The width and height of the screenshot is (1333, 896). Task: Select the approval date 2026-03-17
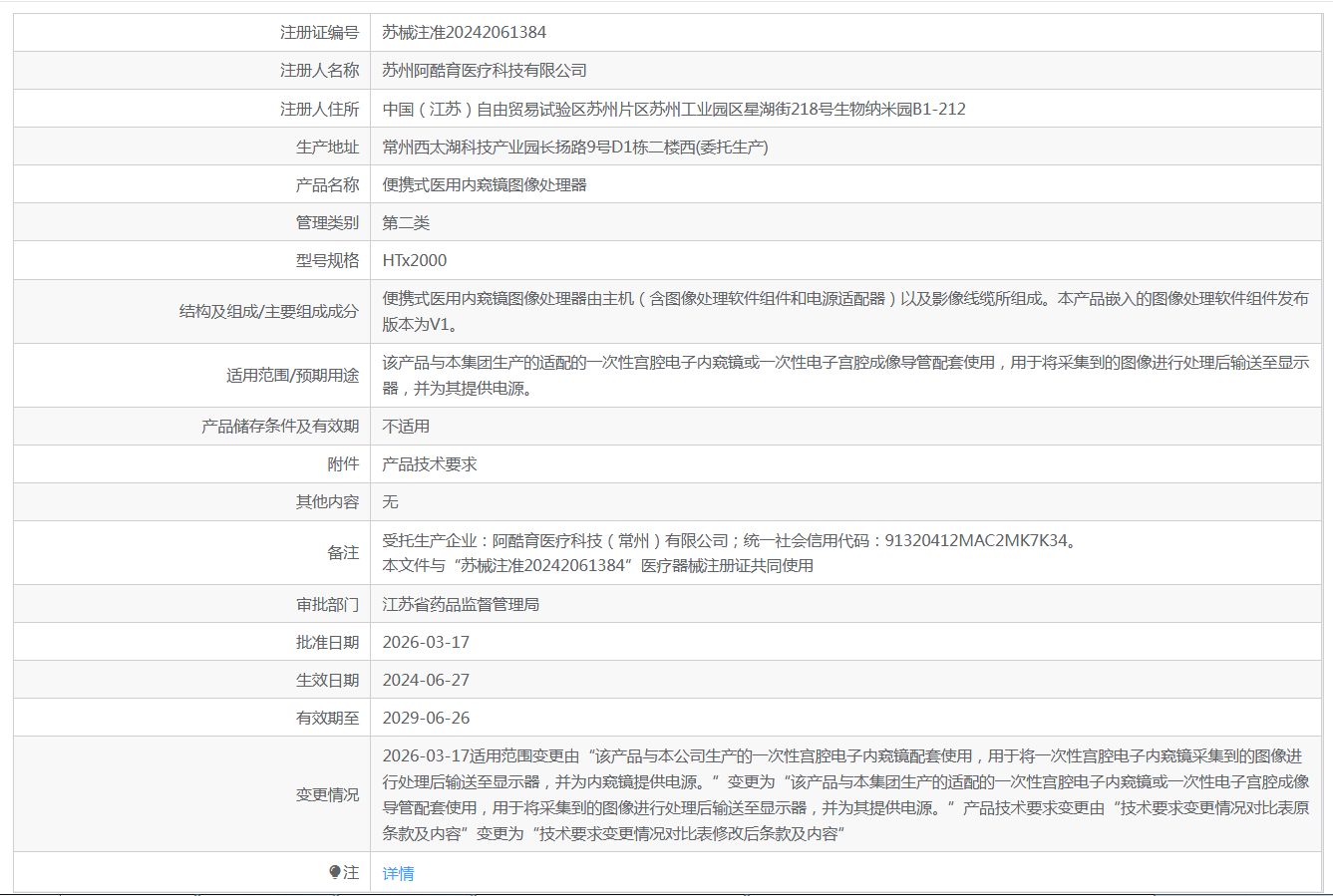point(426,642)
